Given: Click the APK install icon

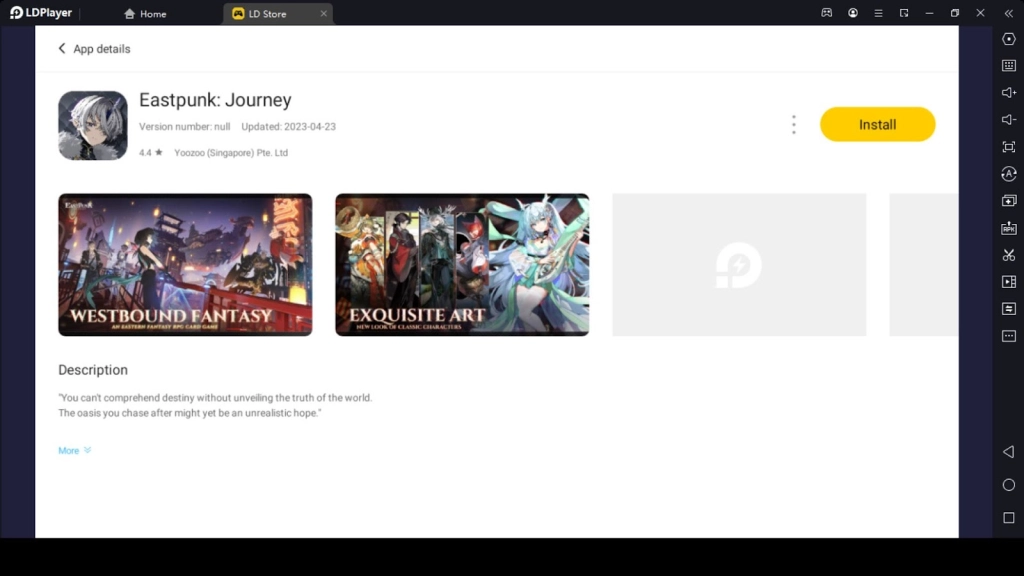Looking at the screenshot, I should pyautogui.click(x=1009, y=228).
